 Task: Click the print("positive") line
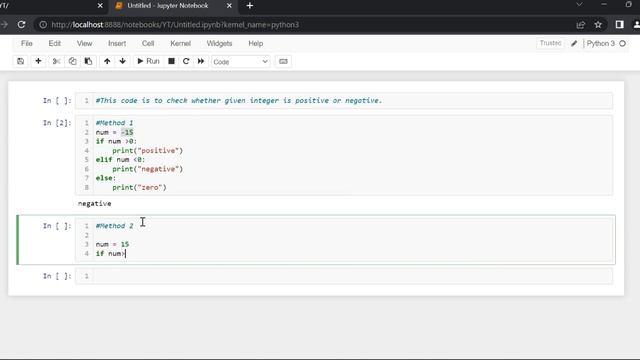[x=148, y=151]
